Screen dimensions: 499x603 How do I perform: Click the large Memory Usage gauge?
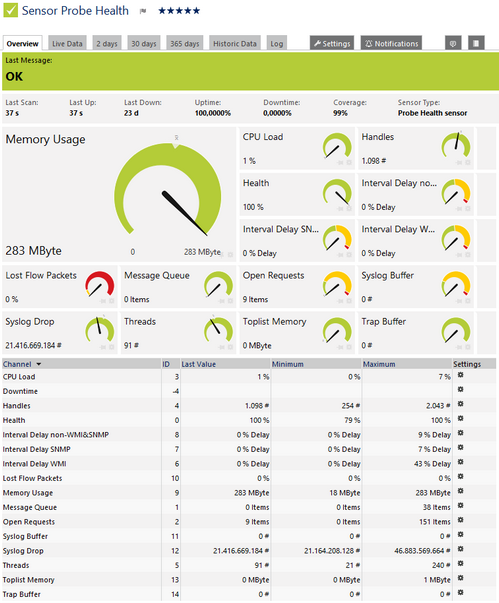click(x=168, y=189)
